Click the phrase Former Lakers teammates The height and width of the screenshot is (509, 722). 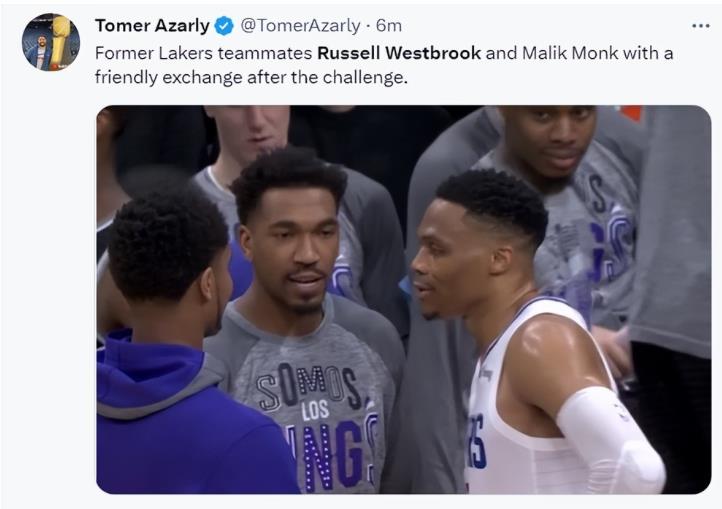pos(204,53)
